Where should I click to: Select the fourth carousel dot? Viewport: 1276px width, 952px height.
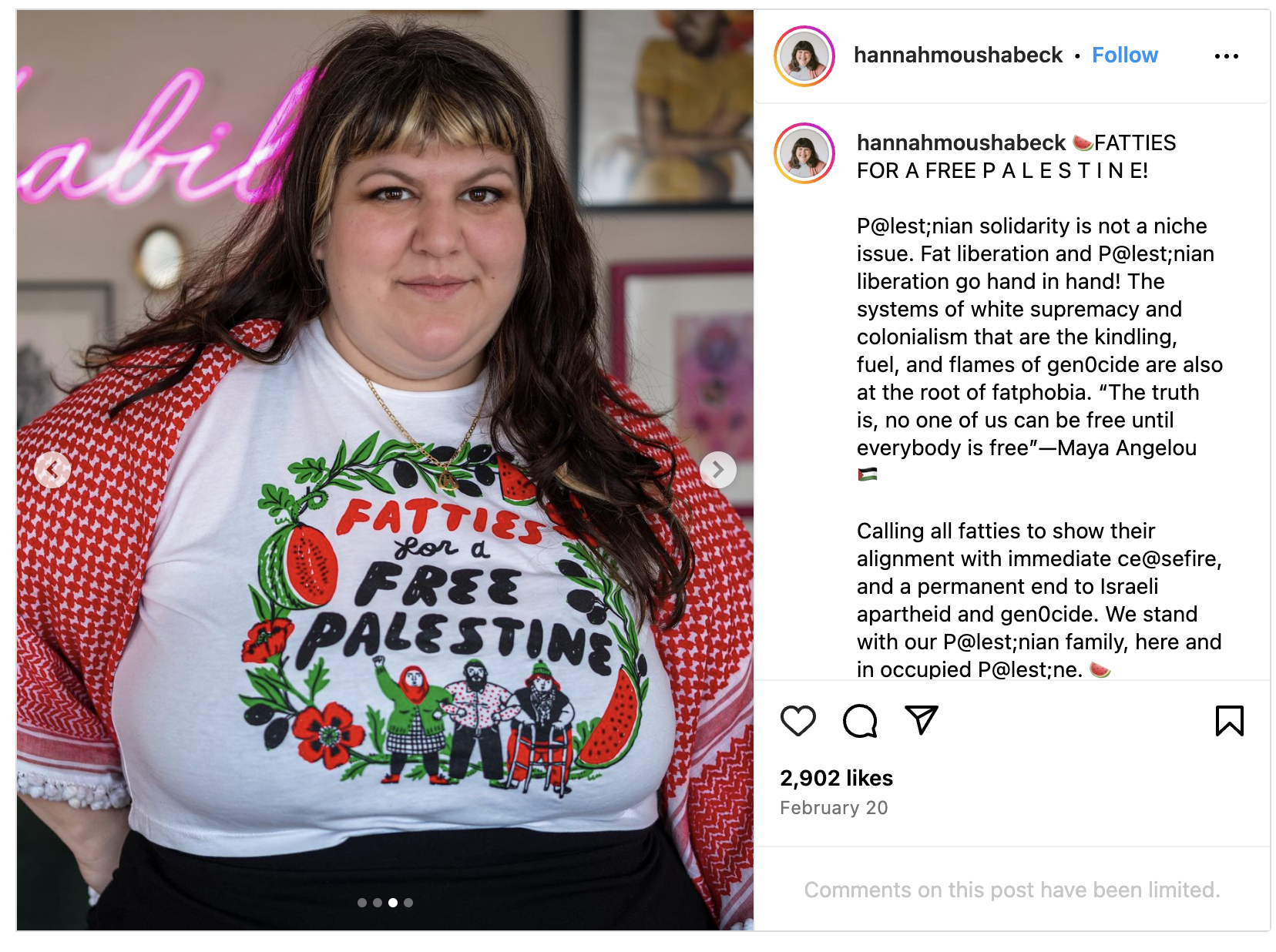408,903
